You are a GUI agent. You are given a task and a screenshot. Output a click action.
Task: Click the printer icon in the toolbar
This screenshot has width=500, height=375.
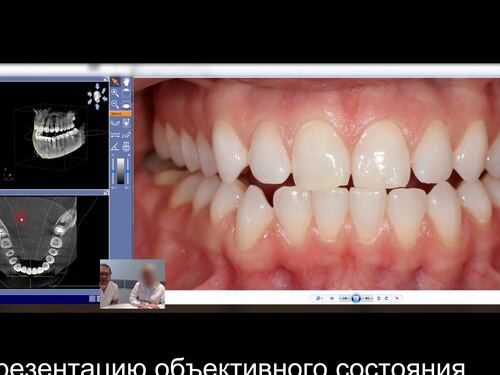(126, 146)
